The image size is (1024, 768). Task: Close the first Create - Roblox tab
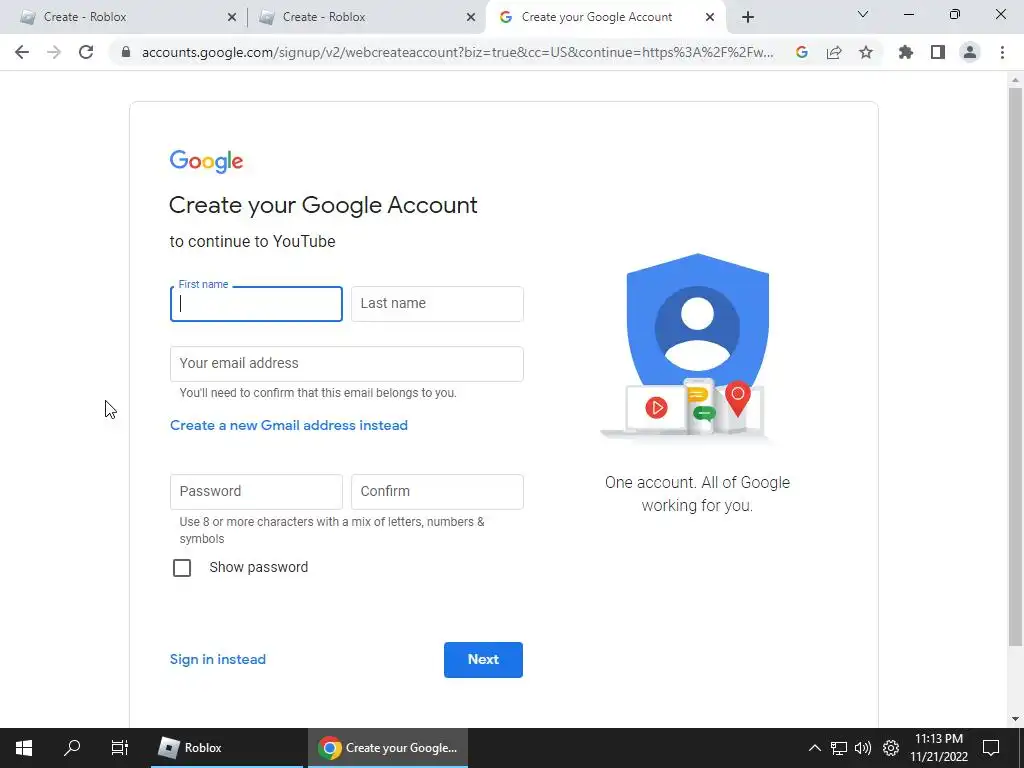coord(232,18)
